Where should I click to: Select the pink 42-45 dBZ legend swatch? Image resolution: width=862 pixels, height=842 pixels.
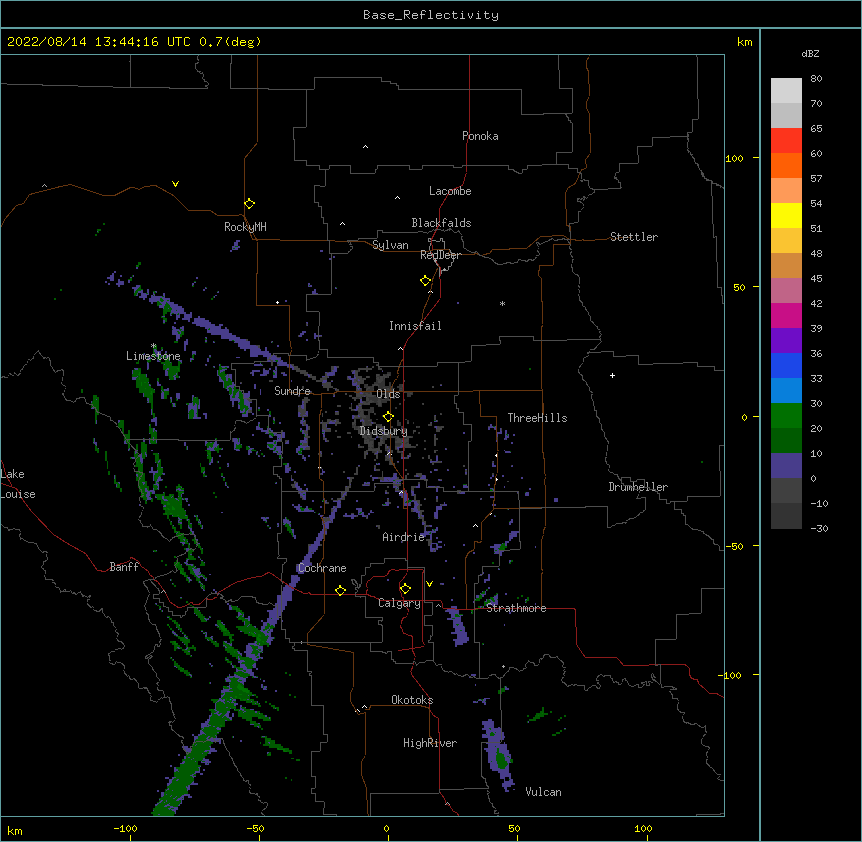(x=786, y=291)
